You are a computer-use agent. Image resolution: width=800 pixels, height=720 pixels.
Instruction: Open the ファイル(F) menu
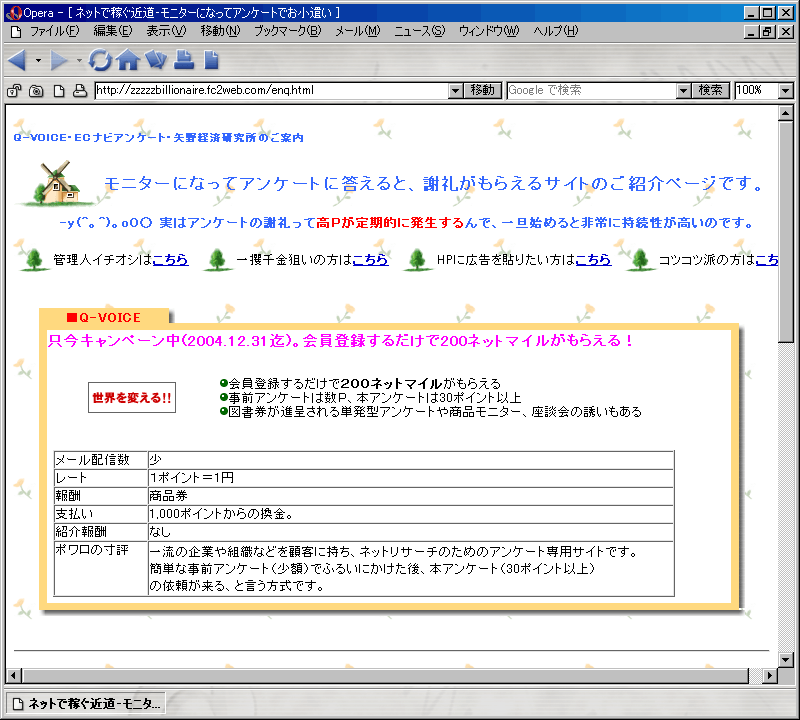55,31
